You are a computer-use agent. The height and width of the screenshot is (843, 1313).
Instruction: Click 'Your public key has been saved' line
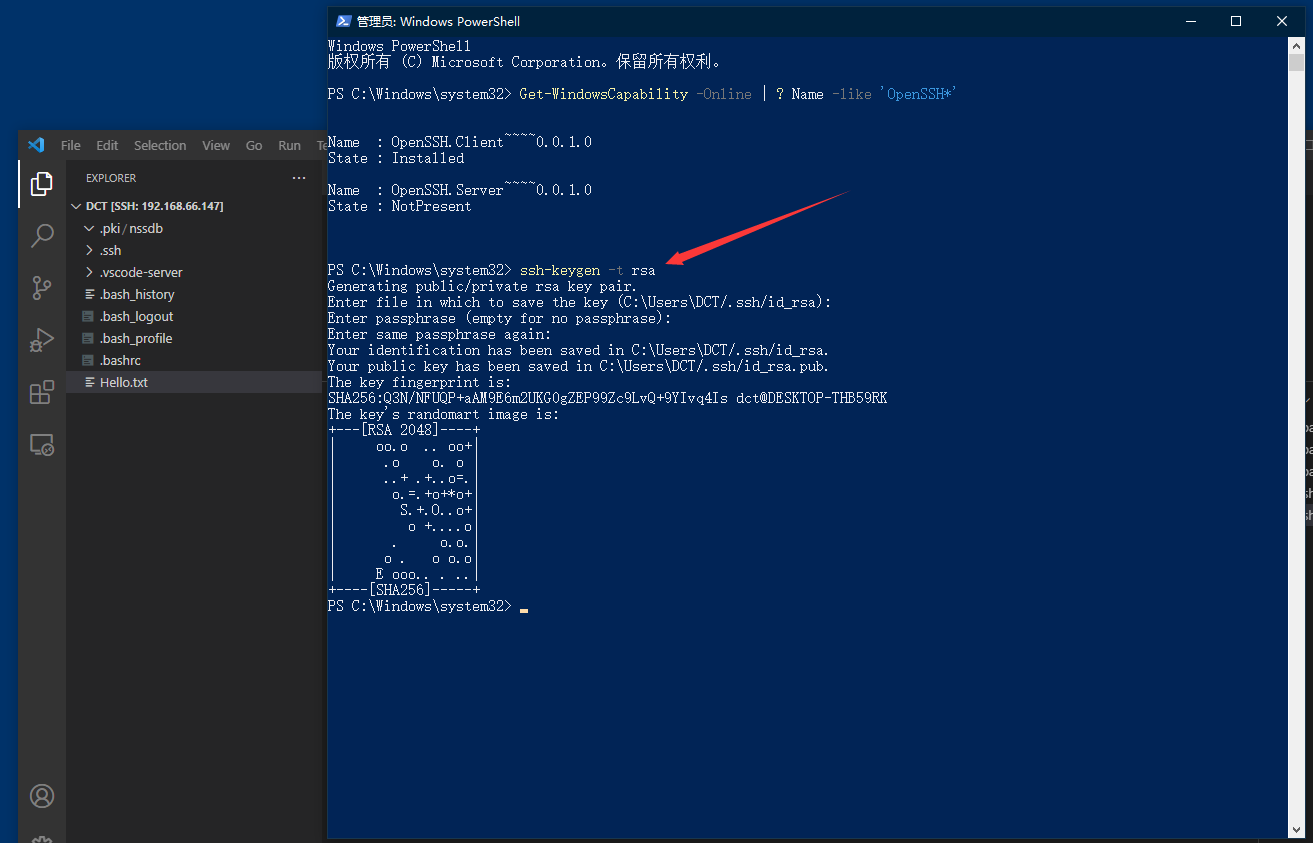coord(578,366)
